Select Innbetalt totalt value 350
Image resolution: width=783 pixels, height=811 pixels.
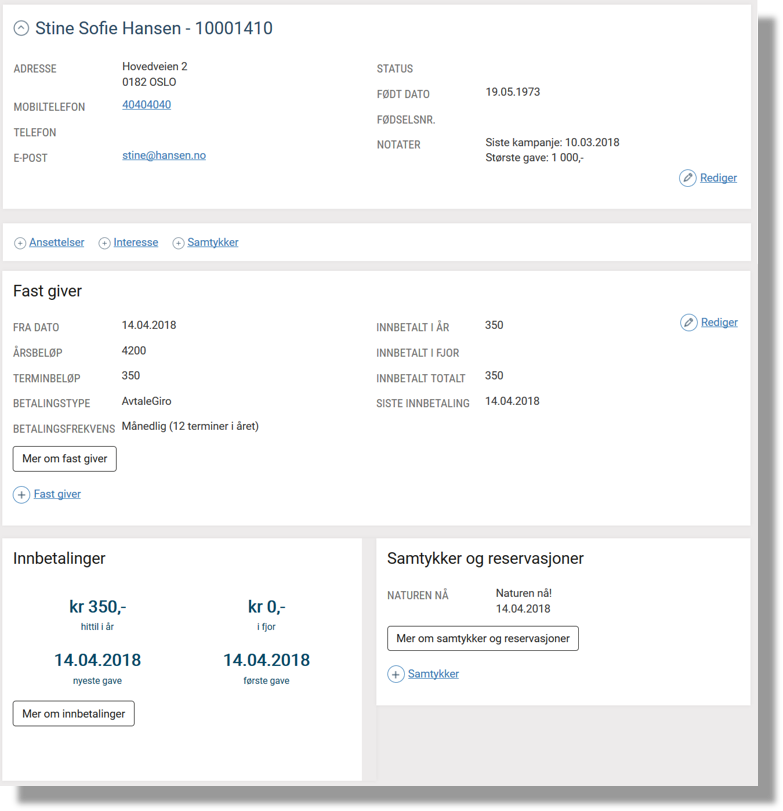[x=494, y=376]
